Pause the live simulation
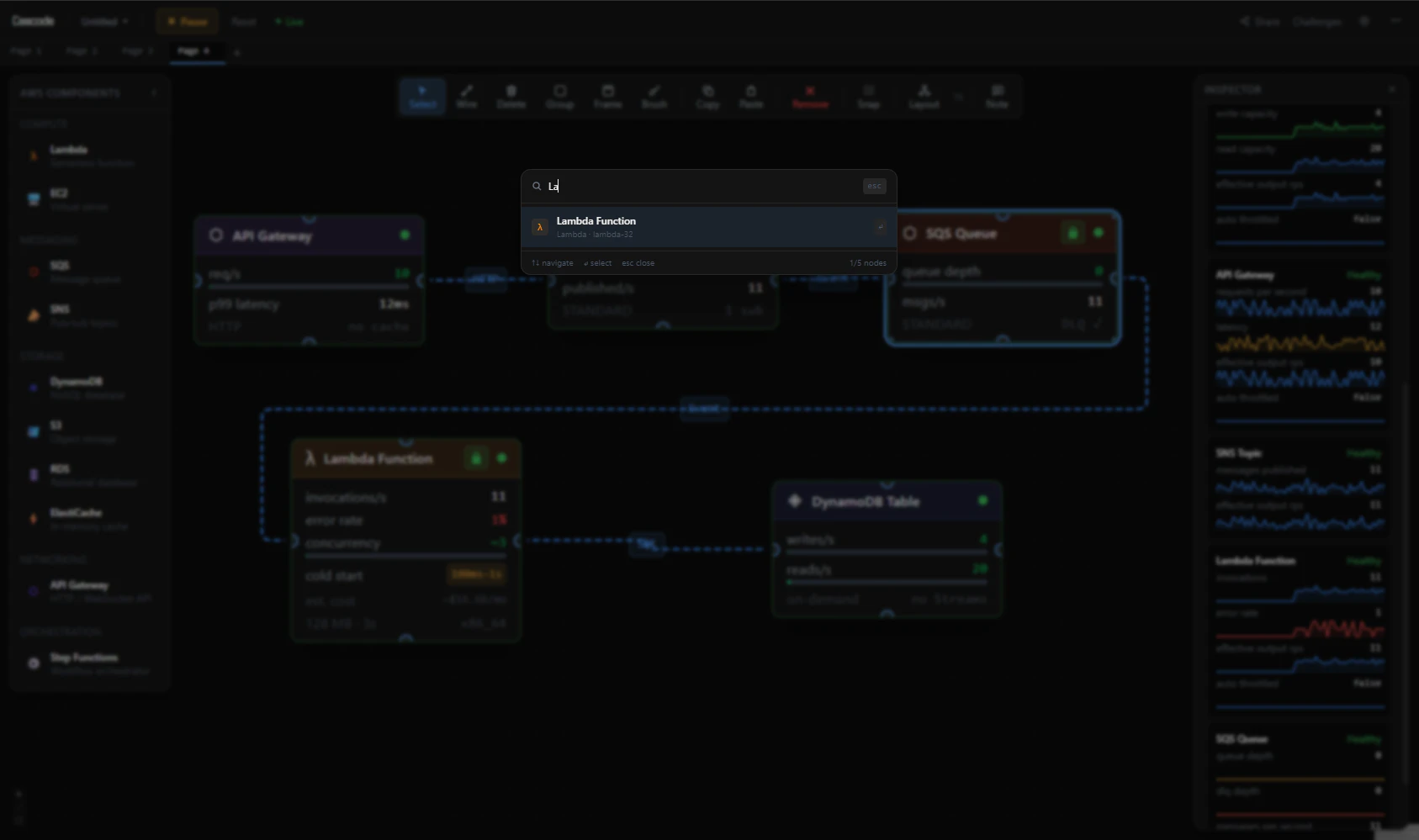Screen dimensions: 1419x840 pyautogui.click(x=187, y=21)
